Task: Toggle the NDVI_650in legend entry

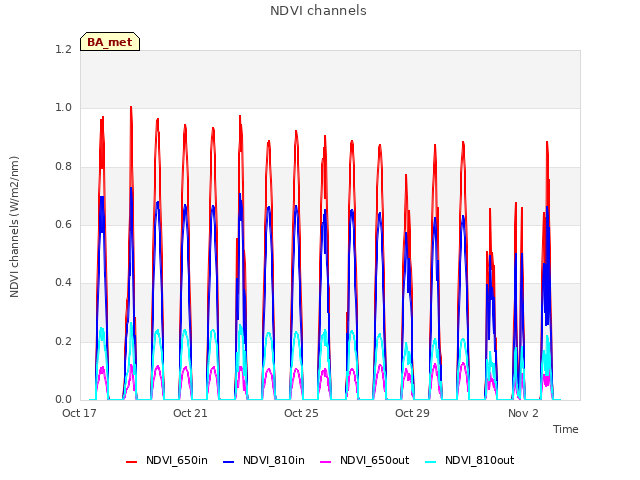Action: (167, 461)
